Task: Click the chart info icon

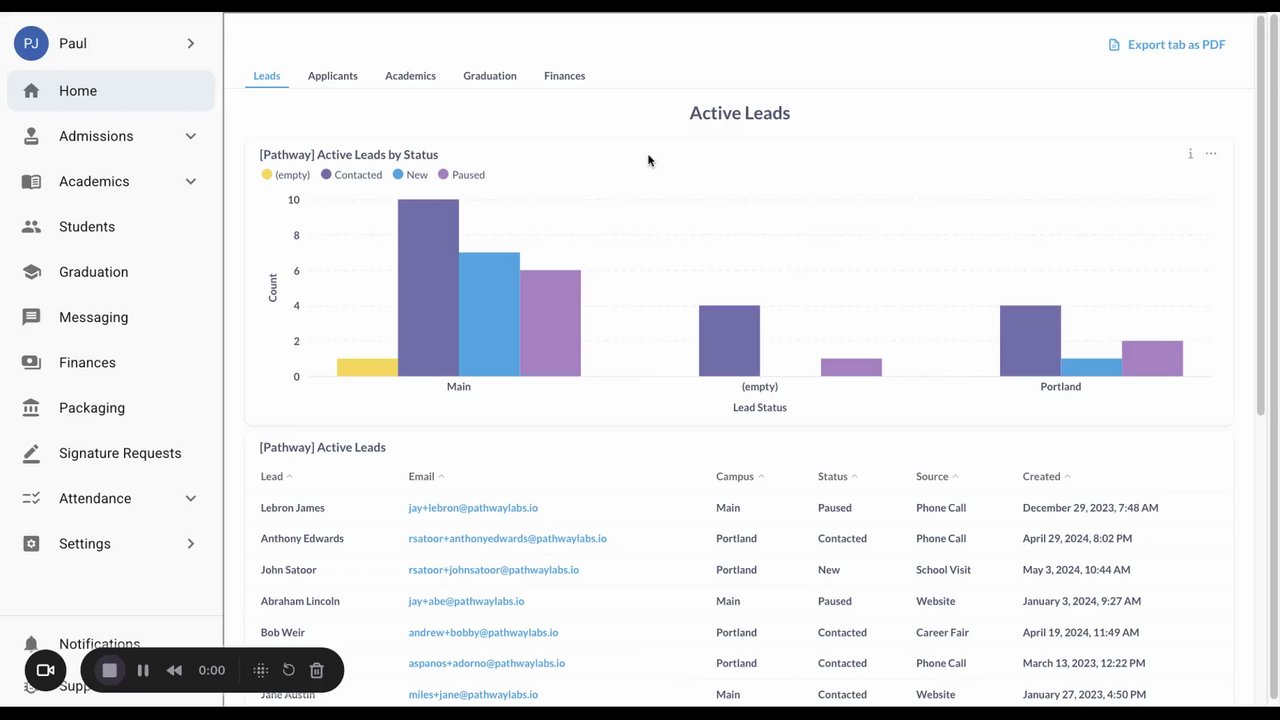Action: [x=1190, y=154]
